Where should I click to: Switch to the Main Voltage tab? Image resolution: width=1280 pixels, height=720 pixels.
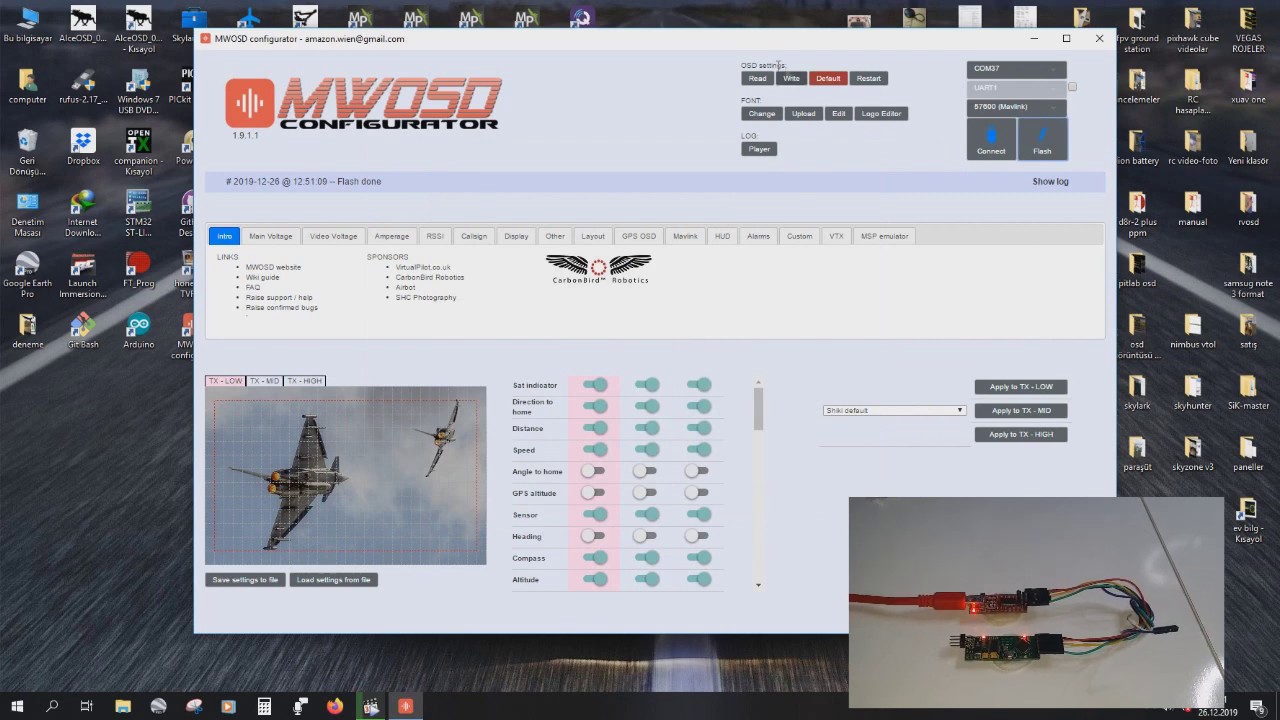(x=271, y=236)
